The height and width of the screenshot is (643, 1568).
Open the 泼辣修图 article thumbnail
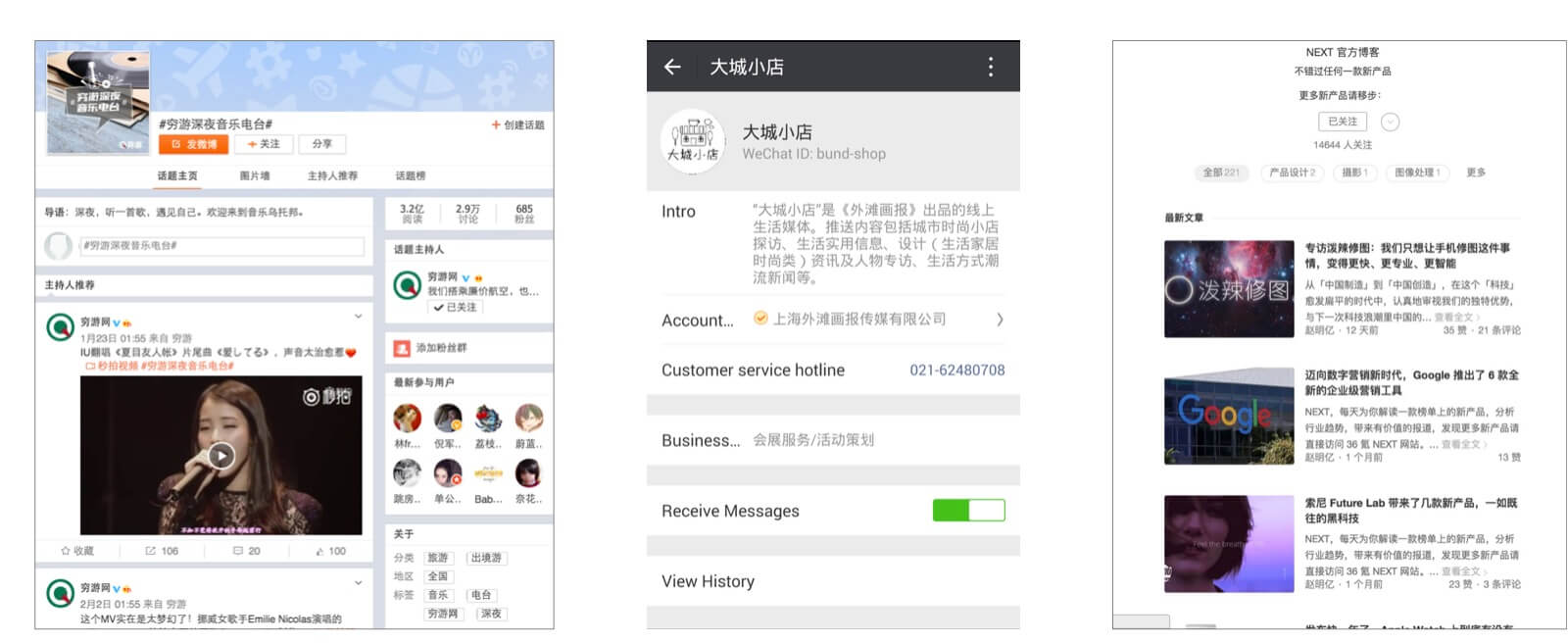coord(1229,289)
